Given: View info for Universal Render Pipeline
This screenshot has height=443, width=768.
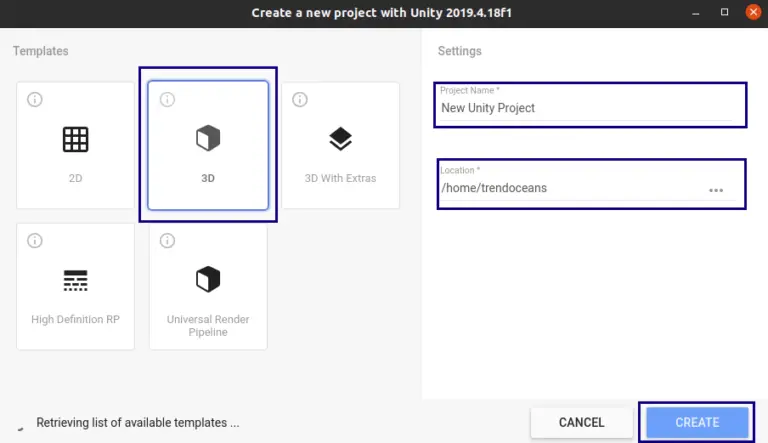Looking at the screenshot, I should (x=167, y=241).
